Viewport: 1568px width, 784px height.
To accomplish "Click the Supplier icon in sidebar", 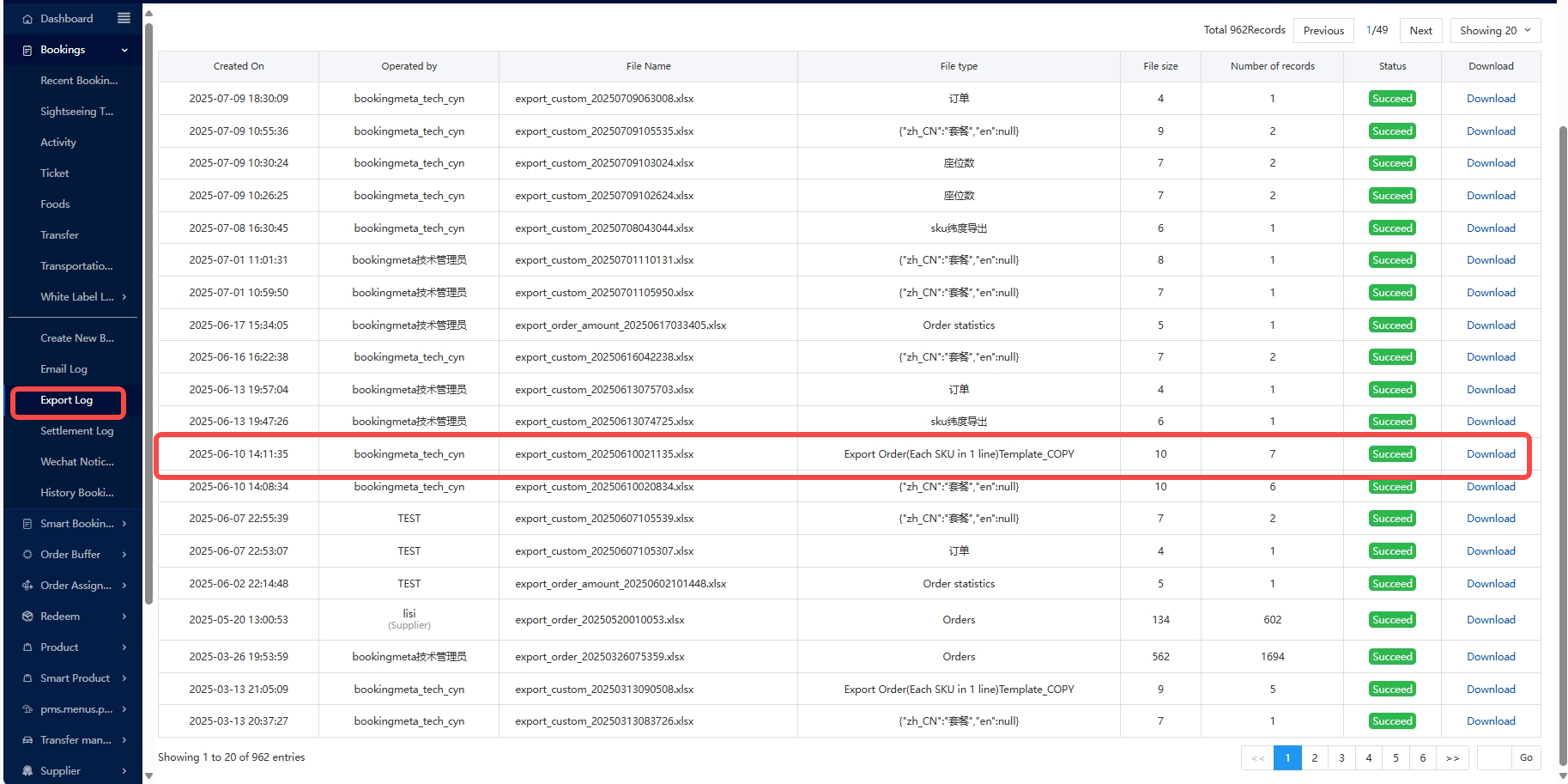I will coord(27,771).
